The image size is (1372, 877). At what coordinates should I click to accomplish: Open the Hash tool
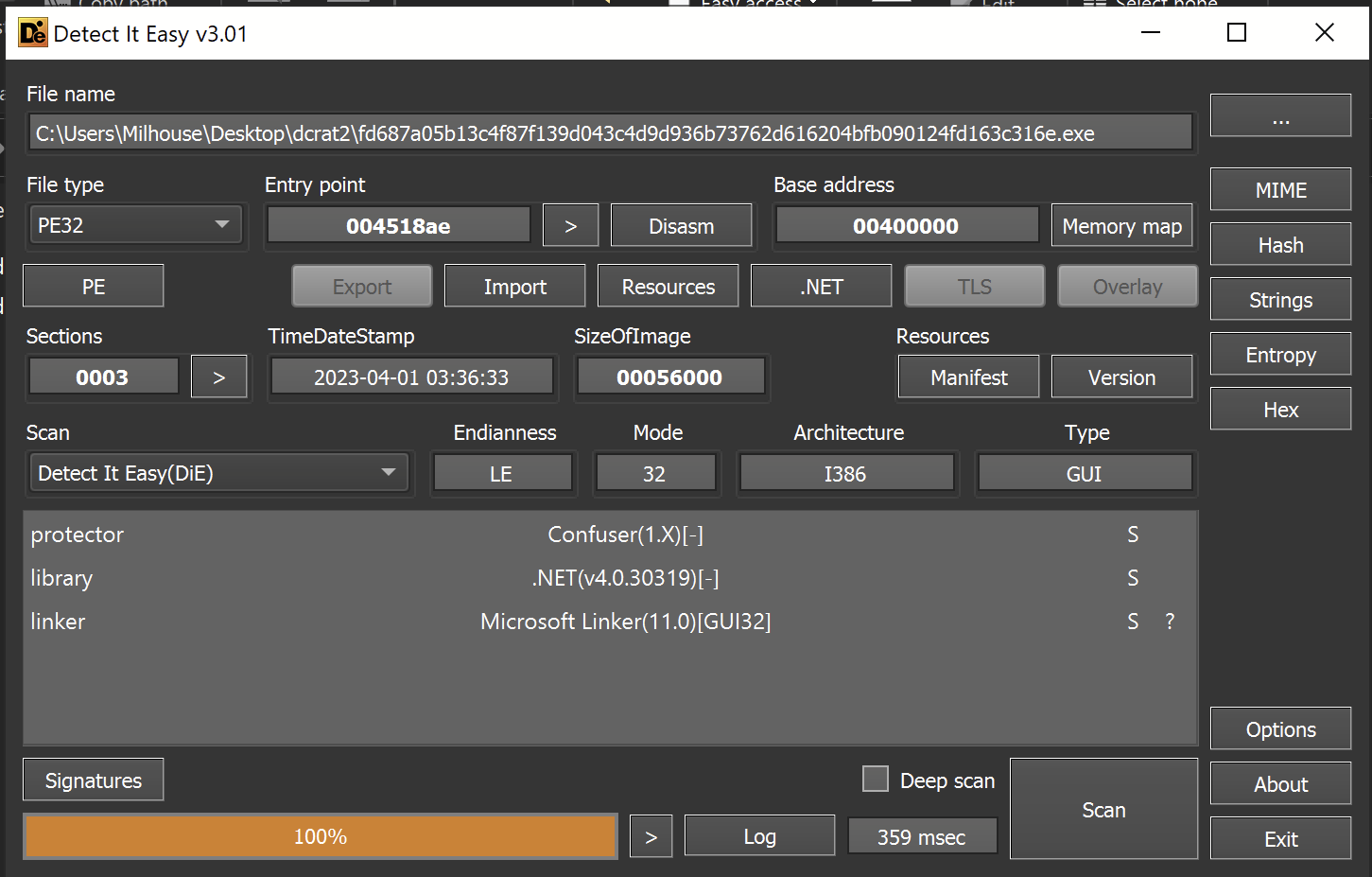(x=1280, y=245)
